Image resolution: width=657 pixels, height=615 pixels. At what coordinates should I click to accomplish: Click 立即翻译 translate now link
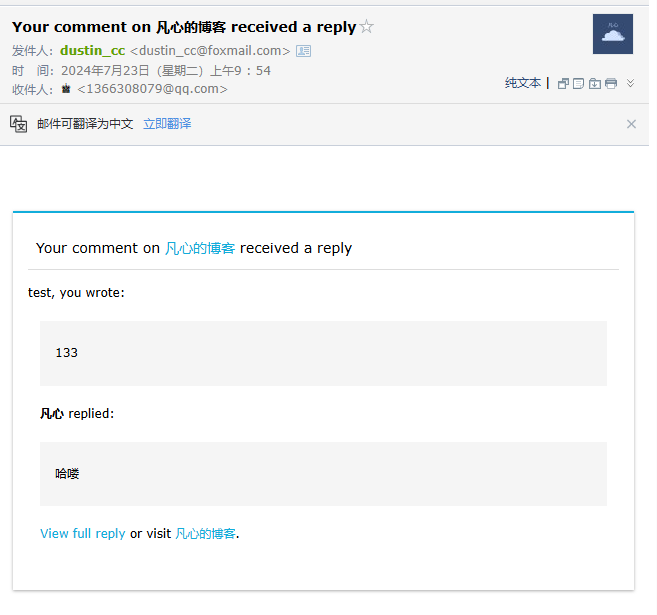point(167,124)
